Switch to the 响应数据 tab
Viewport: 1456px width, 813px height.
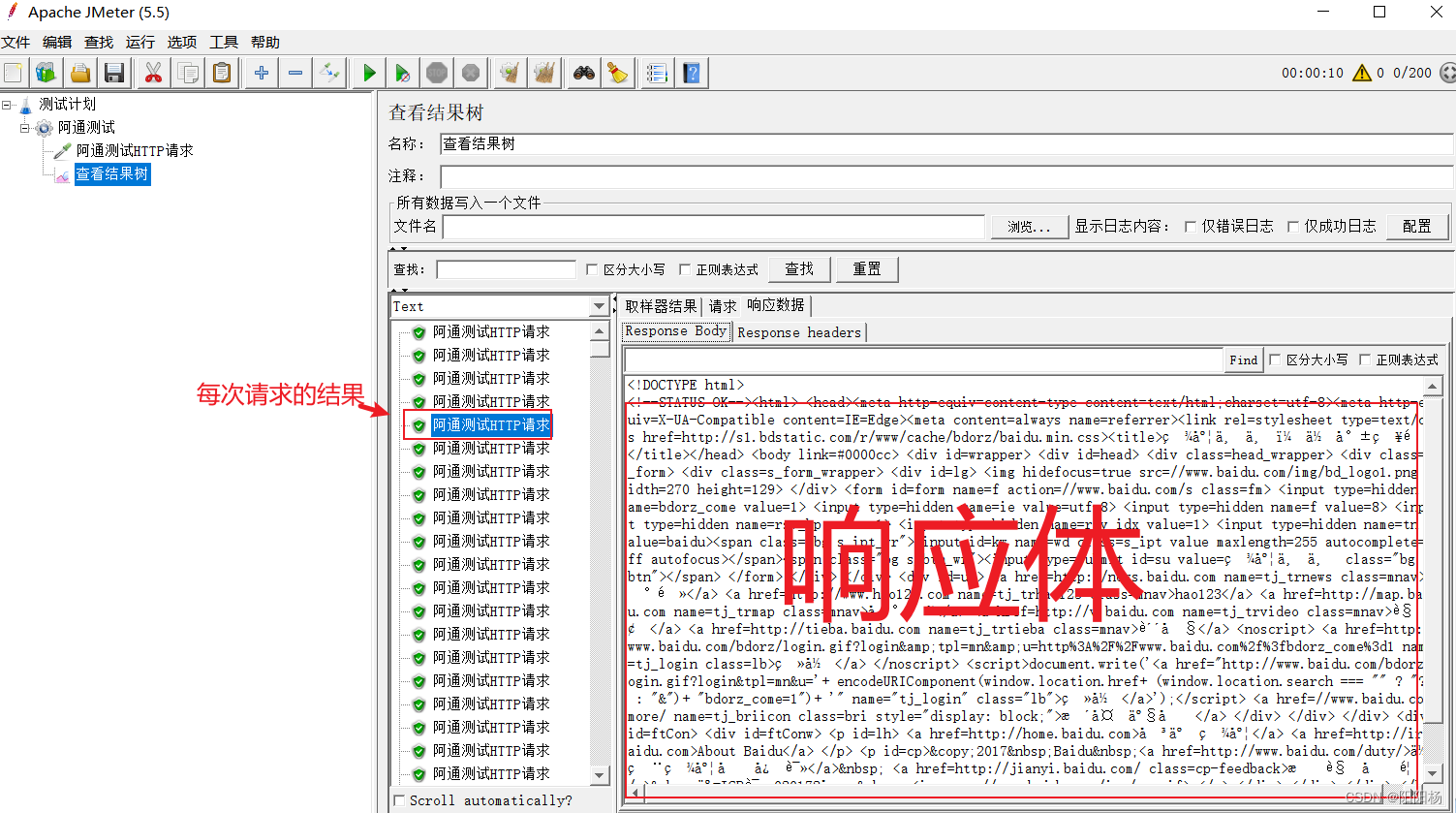pyautogui.click(x=776, y=305)
